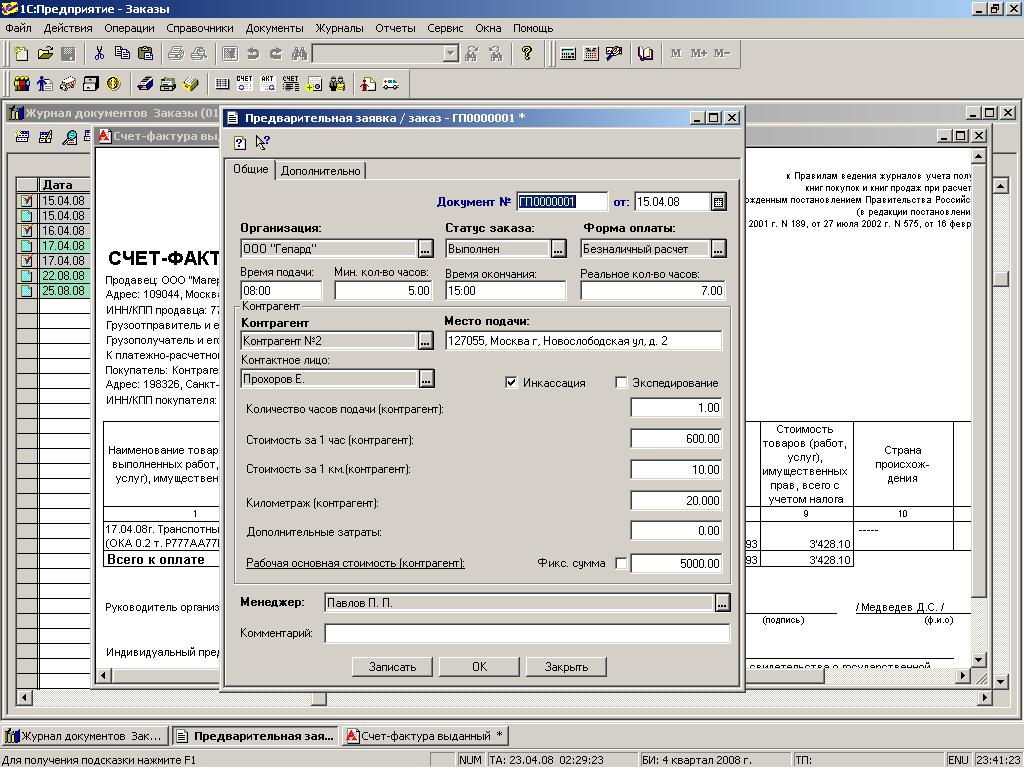Click the yellow question mark help icon

click(x=527, y=53)
